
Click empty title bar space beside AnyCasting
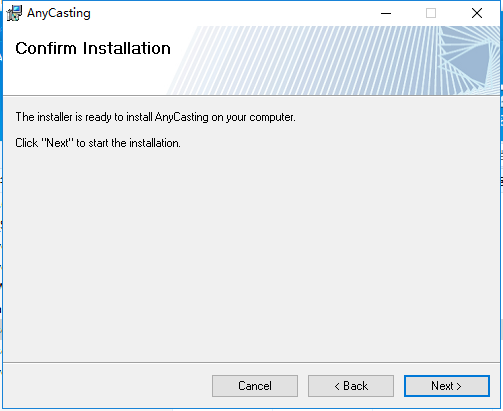pyautogui.click(x=233, y=13)
